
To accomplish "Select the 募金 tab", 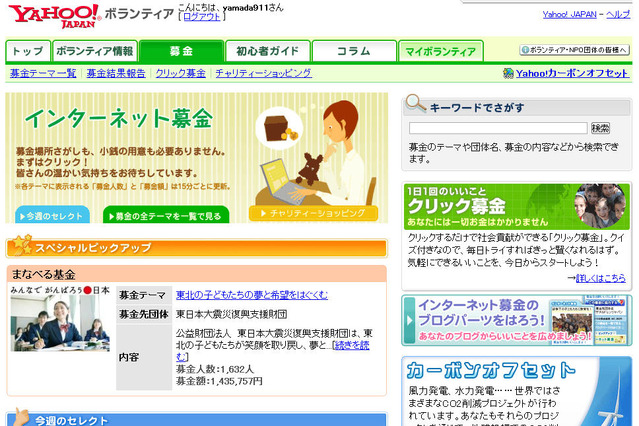I will (181, 51).
